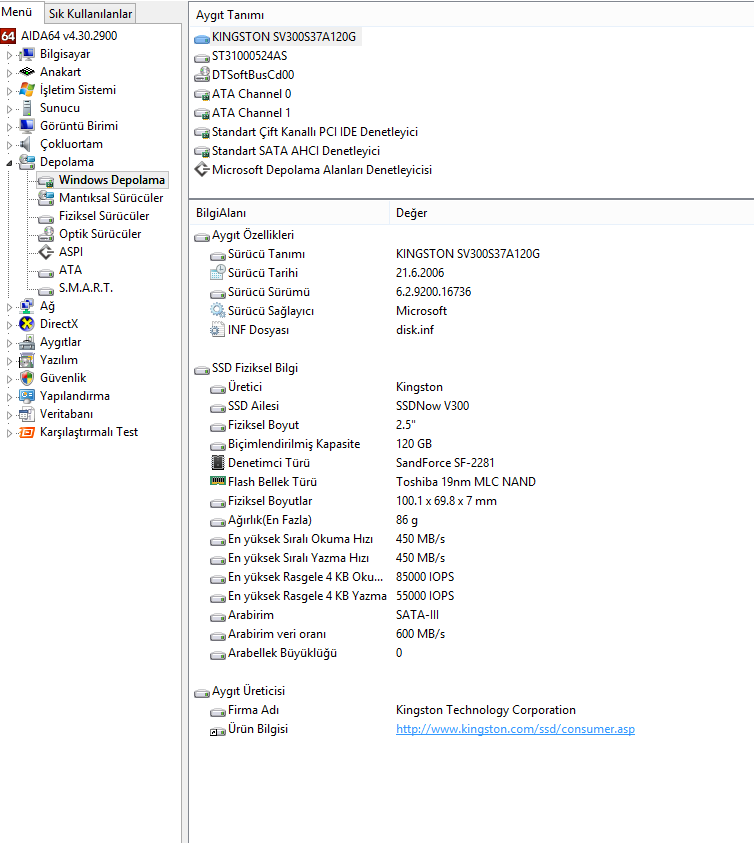Click the Flash Bellek Türü memory icon
The width and height of the screenshot is (754, 843).
coord(217,481)
